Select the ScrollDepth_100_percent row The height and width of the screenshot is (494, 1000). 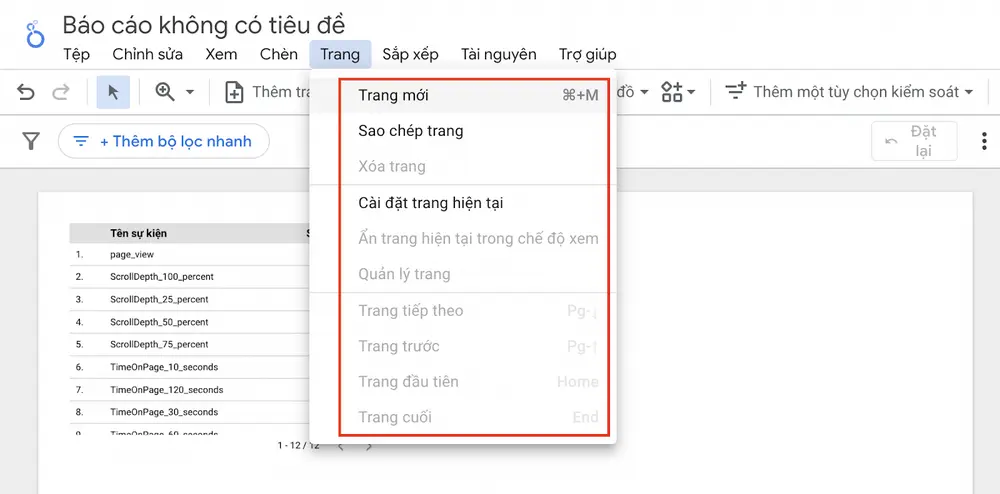click(190, 277)
